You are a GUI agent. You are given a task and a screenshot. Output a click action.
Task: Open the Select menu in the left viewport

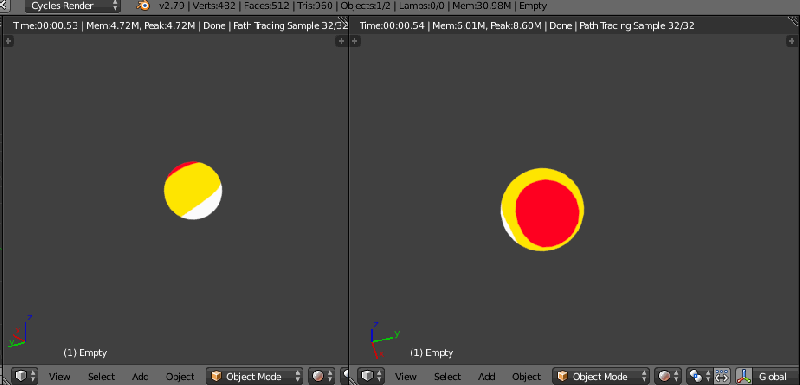coord(102,377)
